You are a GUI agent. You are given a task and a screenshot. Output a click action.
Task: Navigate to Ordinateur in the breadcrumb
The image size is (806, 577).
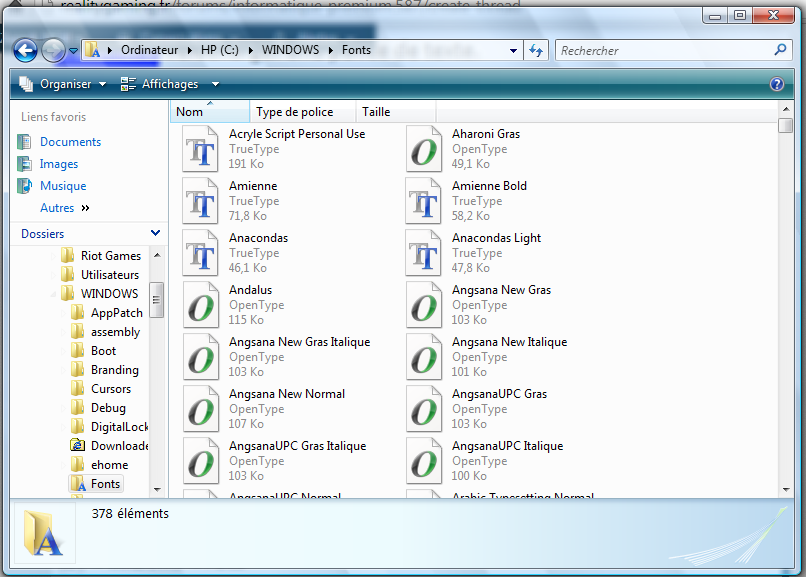coord(150,50)
